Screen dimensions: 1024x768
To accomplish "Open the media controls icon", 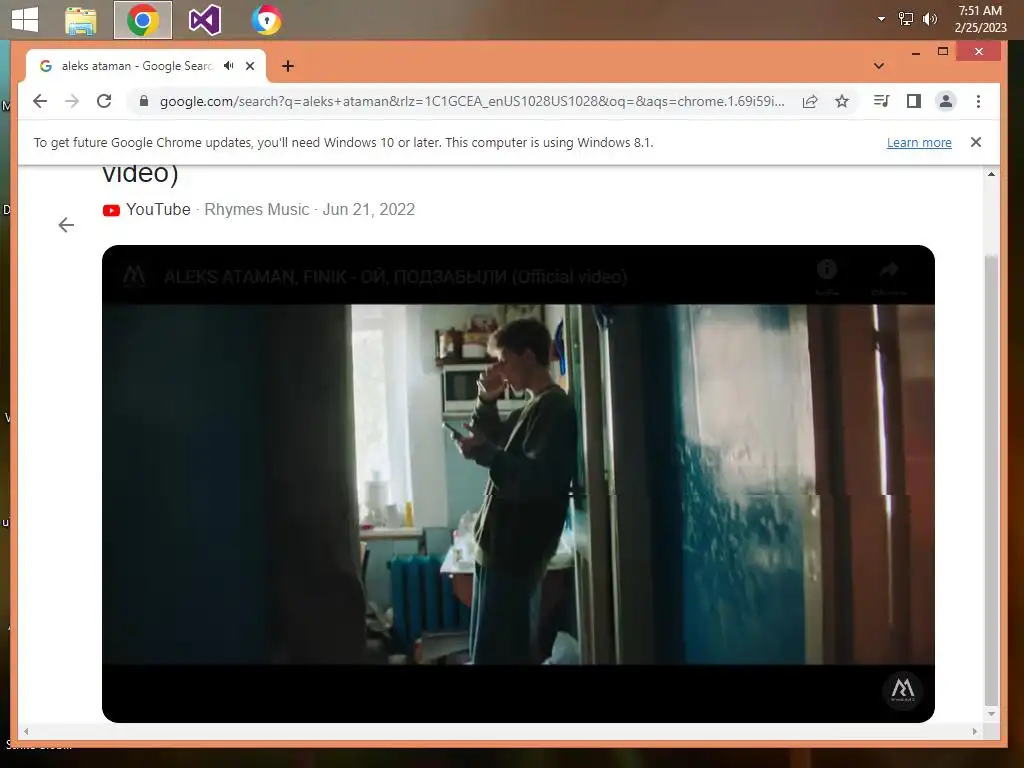I will (x=882, y=101).
